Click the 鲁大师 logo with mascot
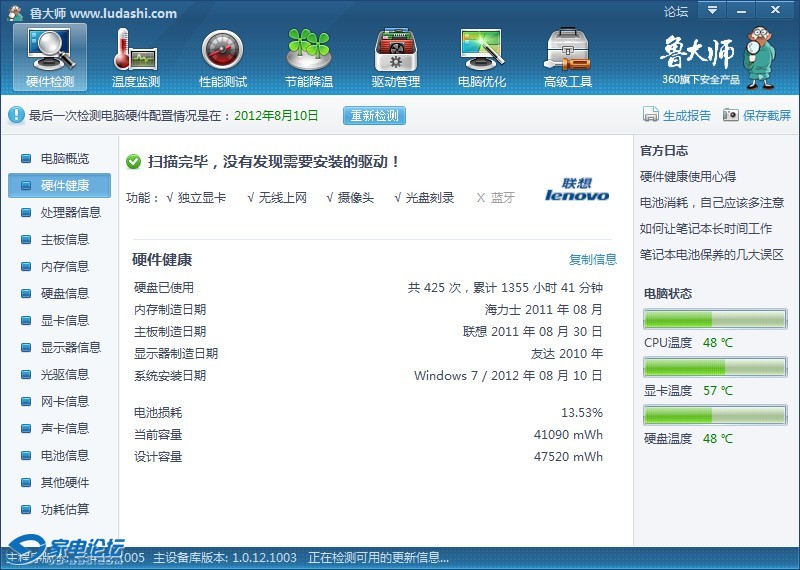 (718, 58)
